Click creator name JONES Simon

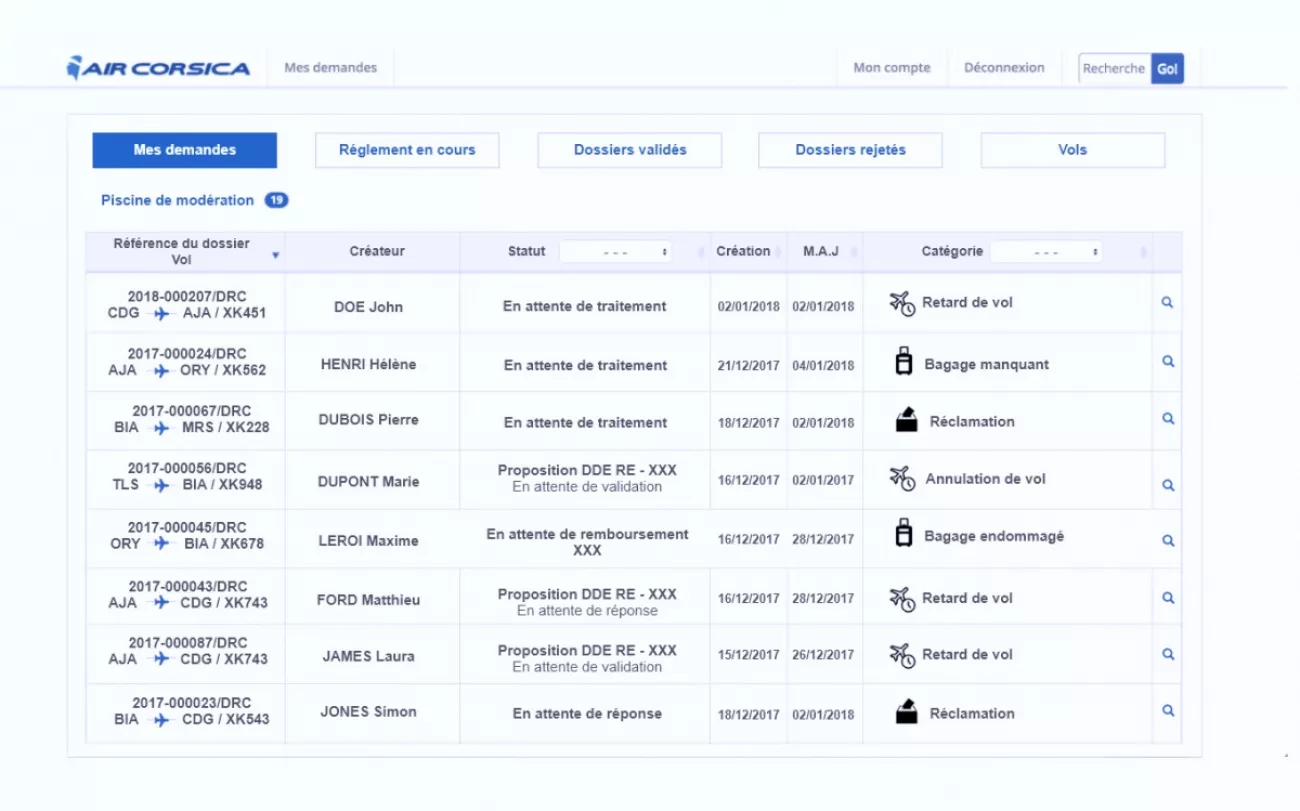[368, 712]
